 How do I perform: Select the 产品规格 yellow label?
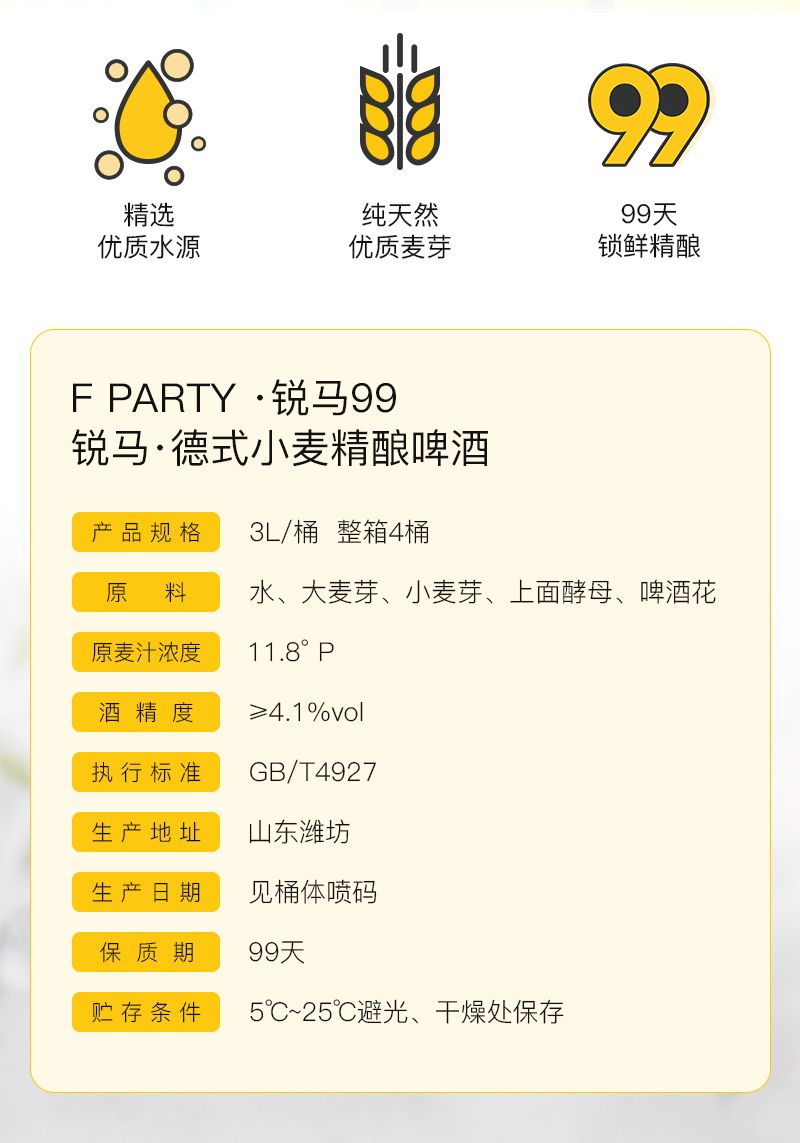click(146, 532)
